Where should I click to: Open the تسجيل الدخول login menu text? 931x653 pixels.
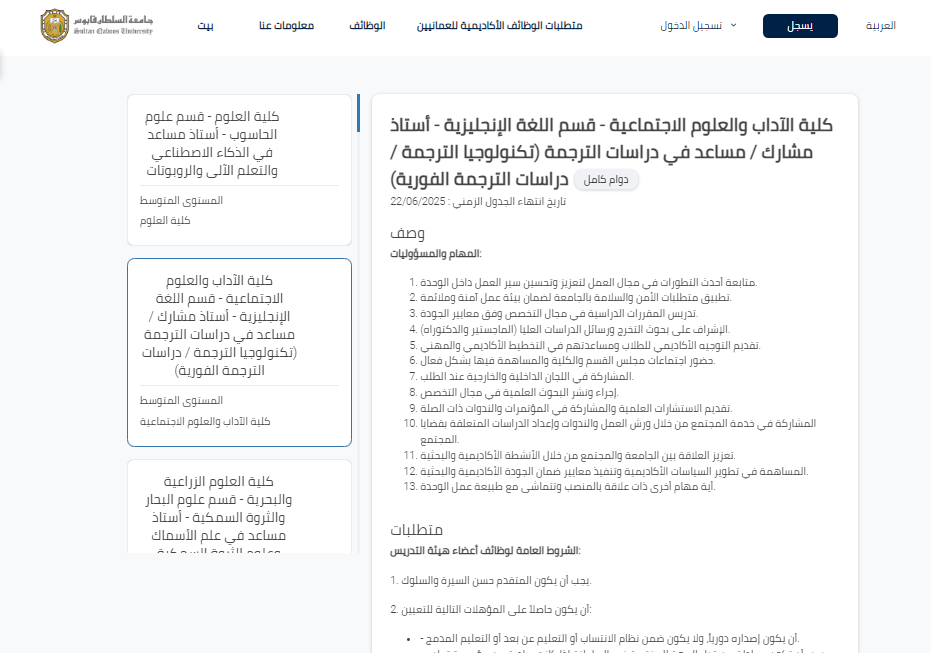coord(691,26)
